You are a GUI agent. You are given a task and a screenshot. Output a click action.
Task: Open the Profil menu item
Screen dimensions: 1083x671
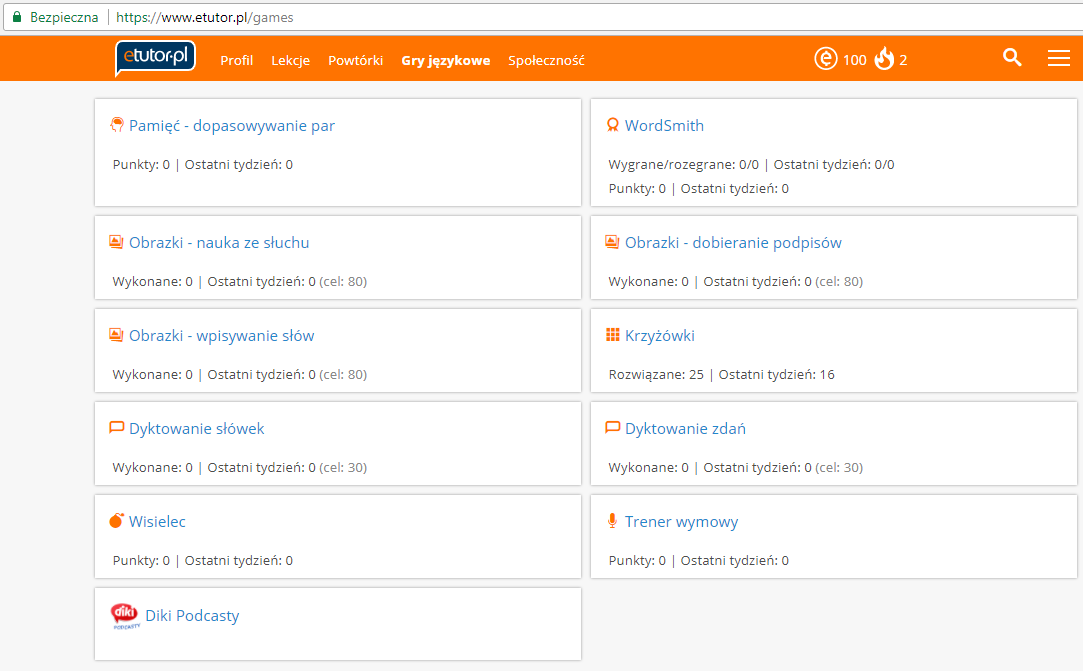point(237,60)
